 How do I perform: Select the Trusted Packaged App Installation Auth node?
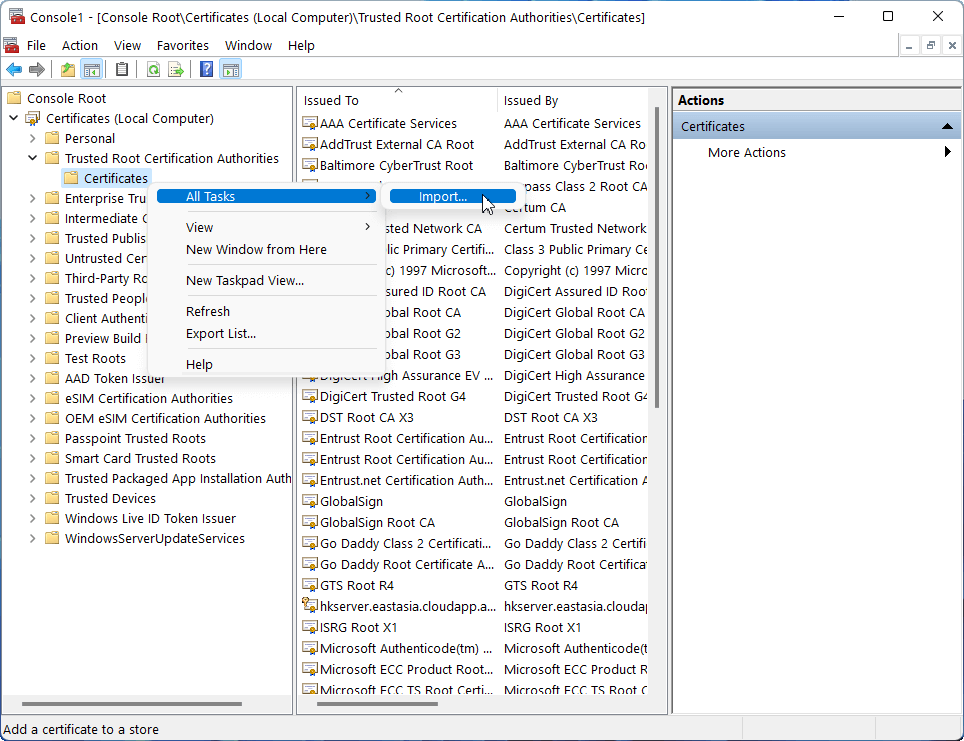pyautogui.click(x=178, y=478)
